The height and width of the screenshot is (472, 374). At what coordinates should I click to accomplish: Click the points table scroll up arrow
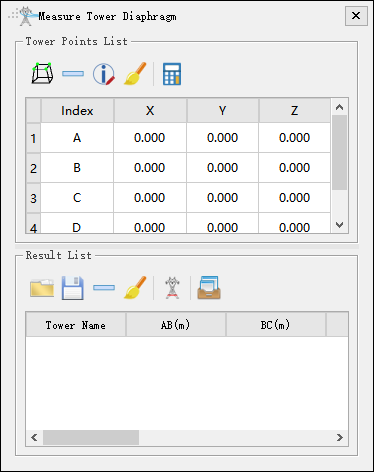339,107
